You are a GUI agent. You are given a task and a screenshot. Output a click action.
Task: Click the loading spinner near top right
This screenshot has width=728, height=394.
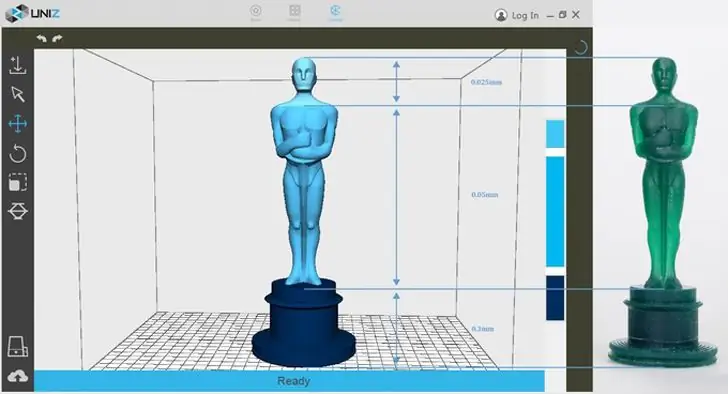click(581, 47)
